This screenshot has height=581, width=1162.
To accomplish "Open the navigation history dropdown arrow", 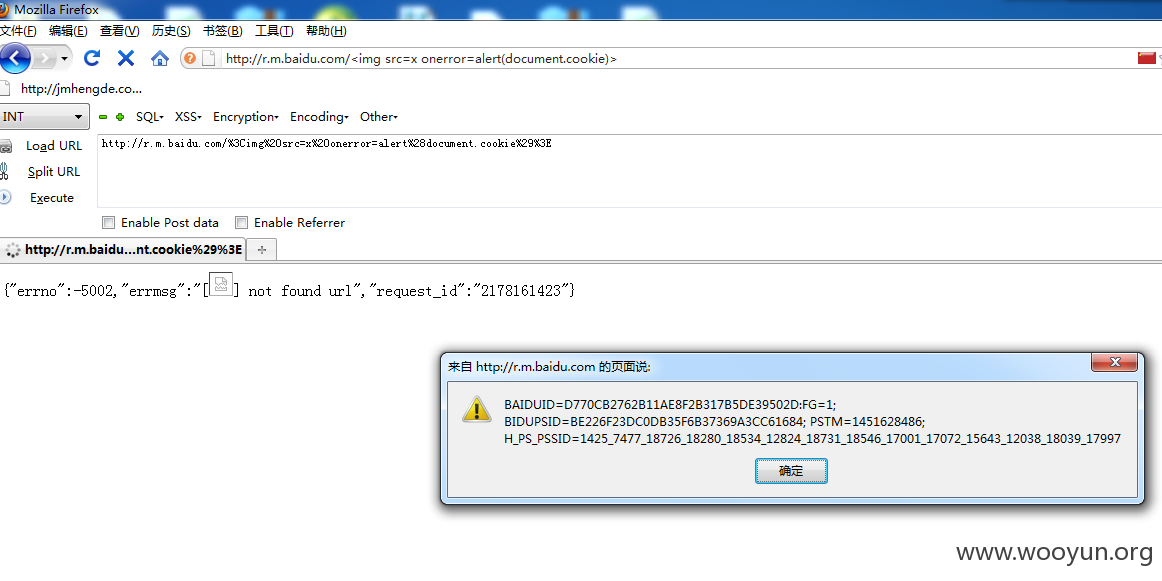I will (x=64, y=58).
